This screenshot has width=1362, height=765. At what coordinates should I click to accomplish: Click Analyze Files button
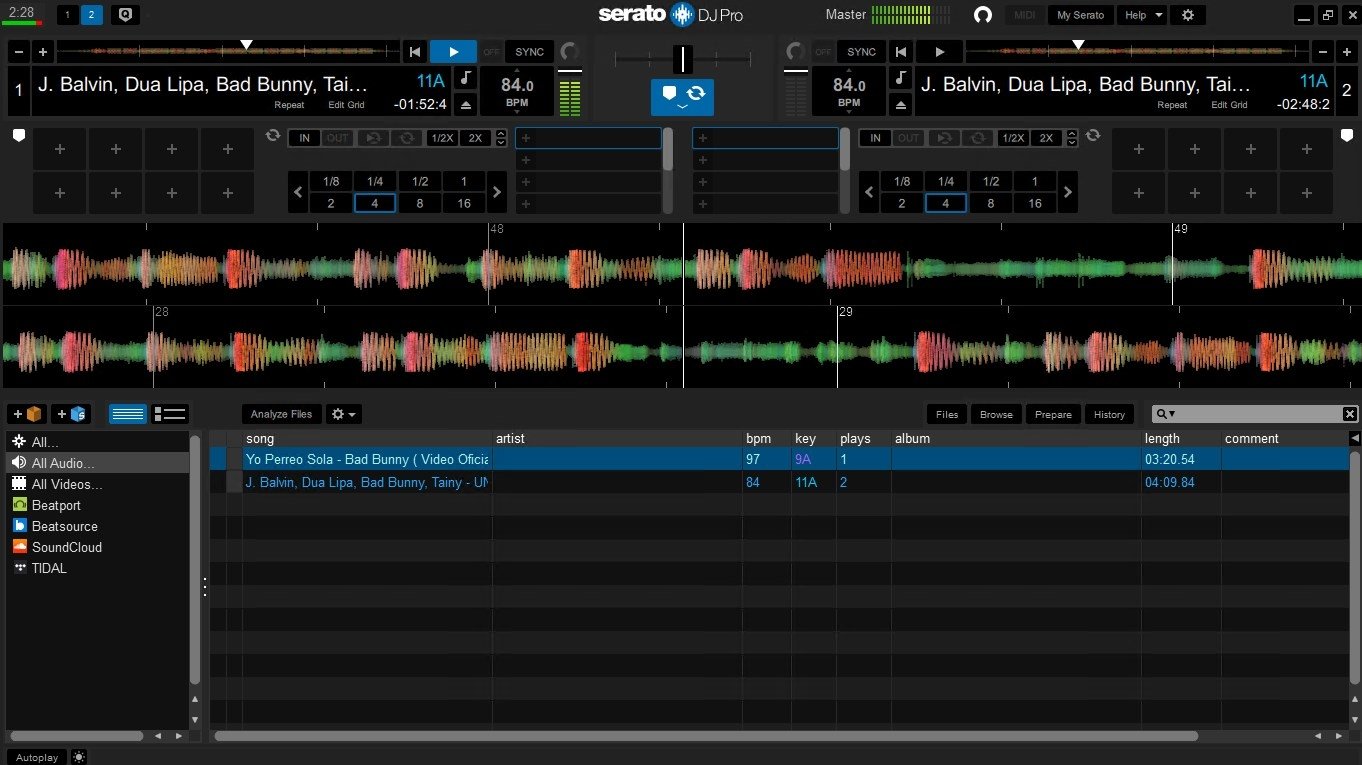pos(281,414)
